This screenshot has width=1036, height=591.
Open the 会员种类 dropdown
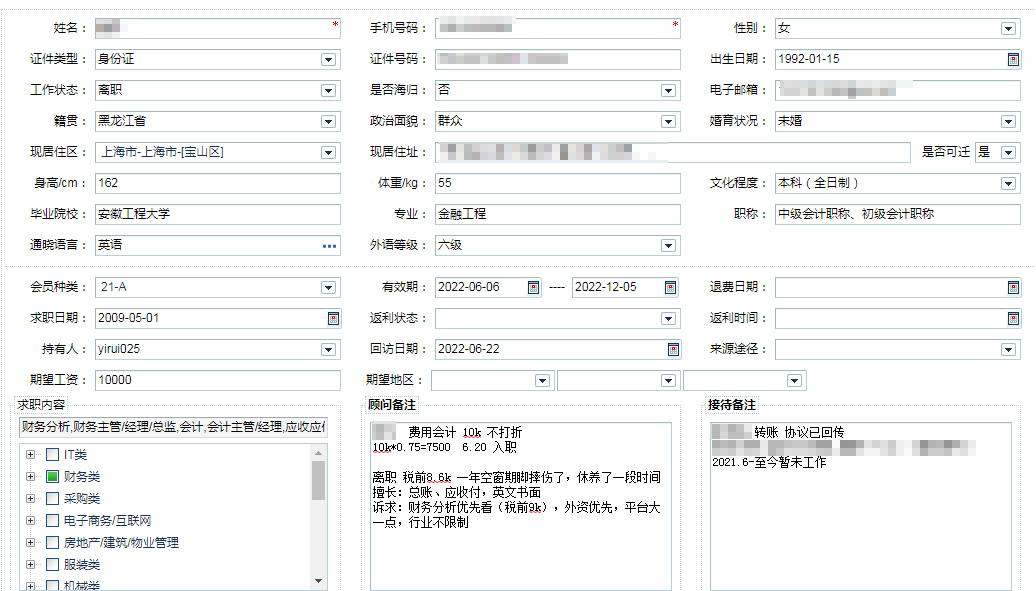[328, 288]
